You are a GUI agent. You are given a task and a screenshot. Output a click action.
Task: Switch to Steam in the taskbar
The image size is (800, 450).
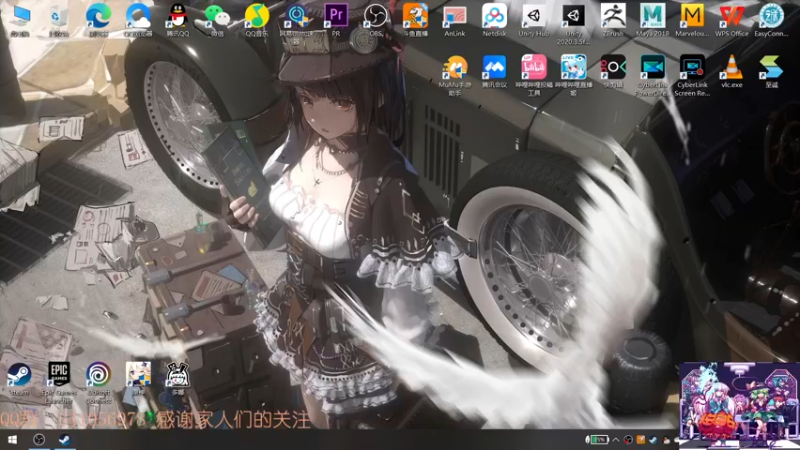pos(64,439)
